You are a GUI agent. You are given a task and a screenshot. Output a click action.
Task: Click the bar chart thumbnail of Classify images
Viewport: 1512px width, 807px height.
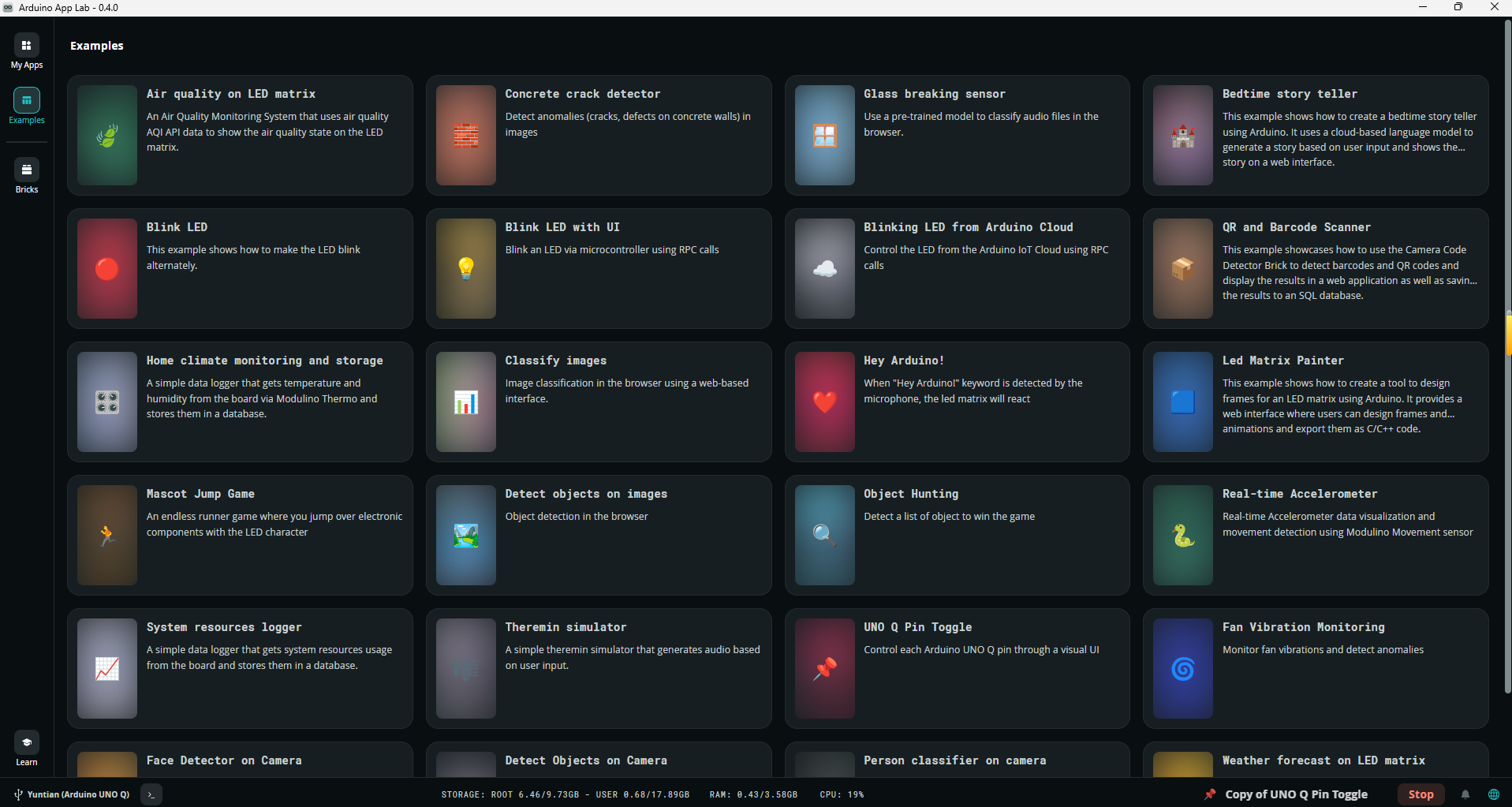coord(466,402)
